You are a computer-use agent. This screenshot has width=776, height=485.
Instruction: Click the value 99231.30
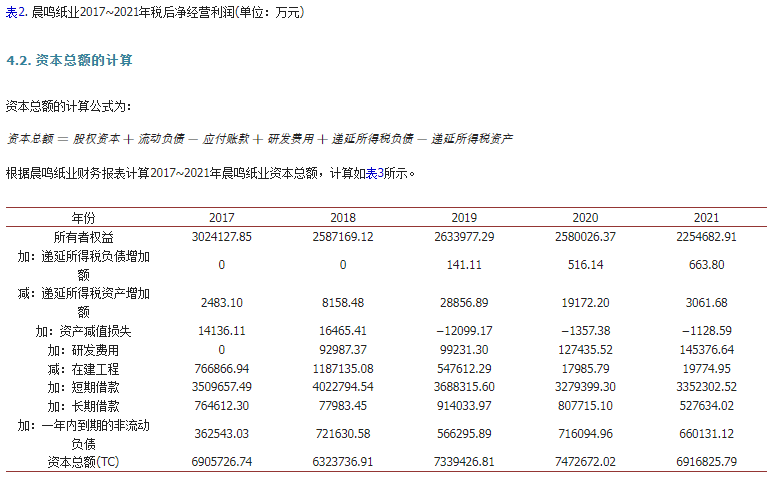click(x=464, y=350)
